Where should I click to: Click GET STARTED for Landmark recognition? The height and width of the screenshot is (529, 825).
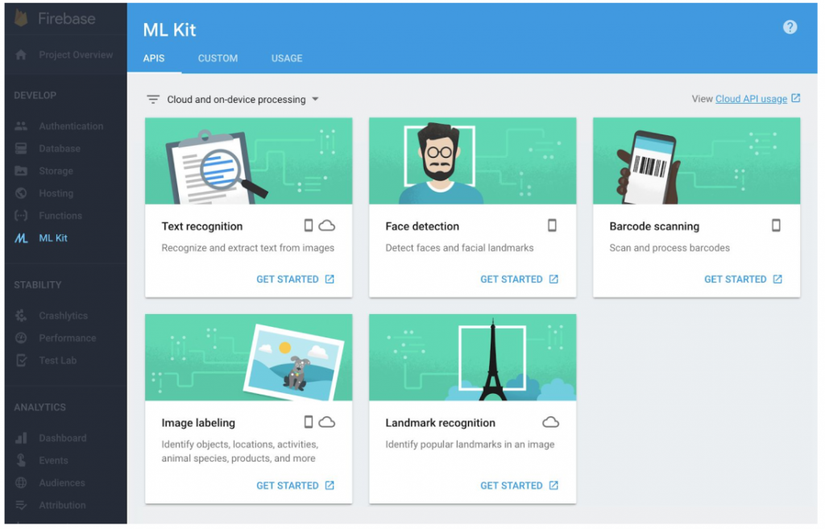519,485
